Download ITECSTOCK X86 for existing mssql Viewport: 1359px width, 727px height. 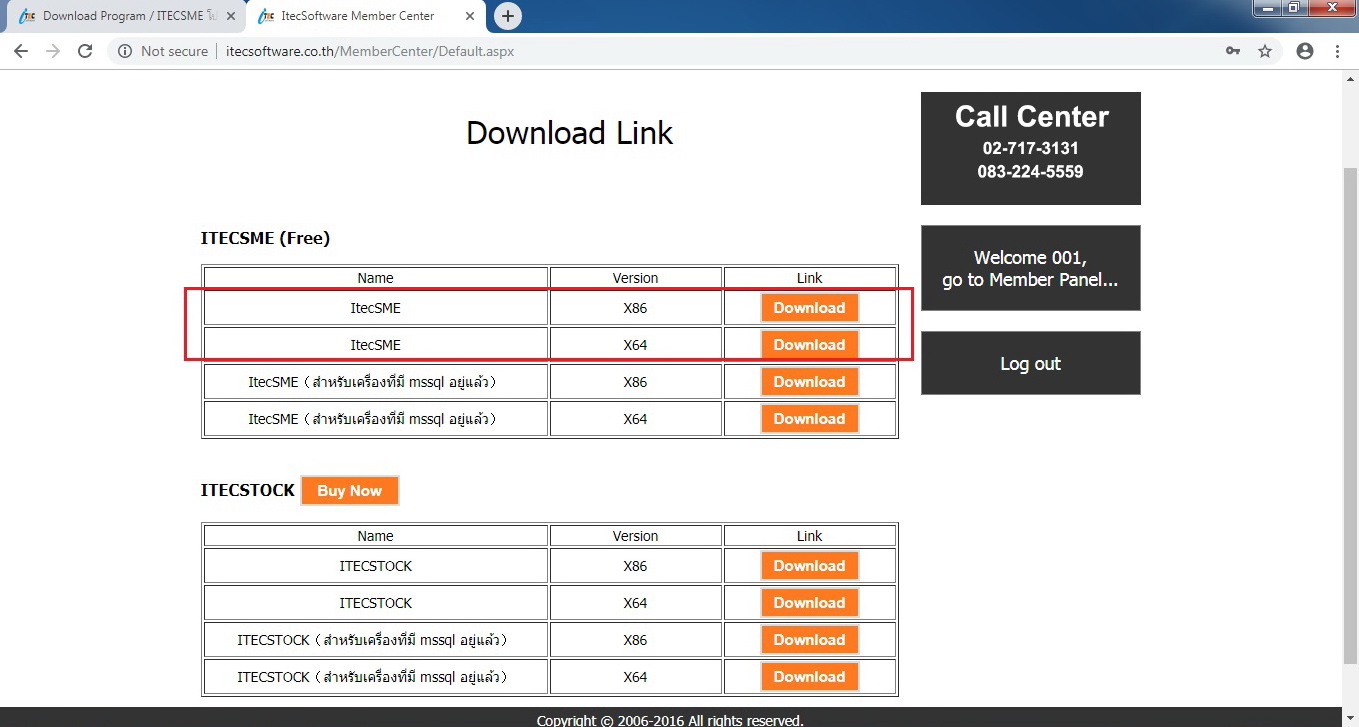[x=809, y=640]
